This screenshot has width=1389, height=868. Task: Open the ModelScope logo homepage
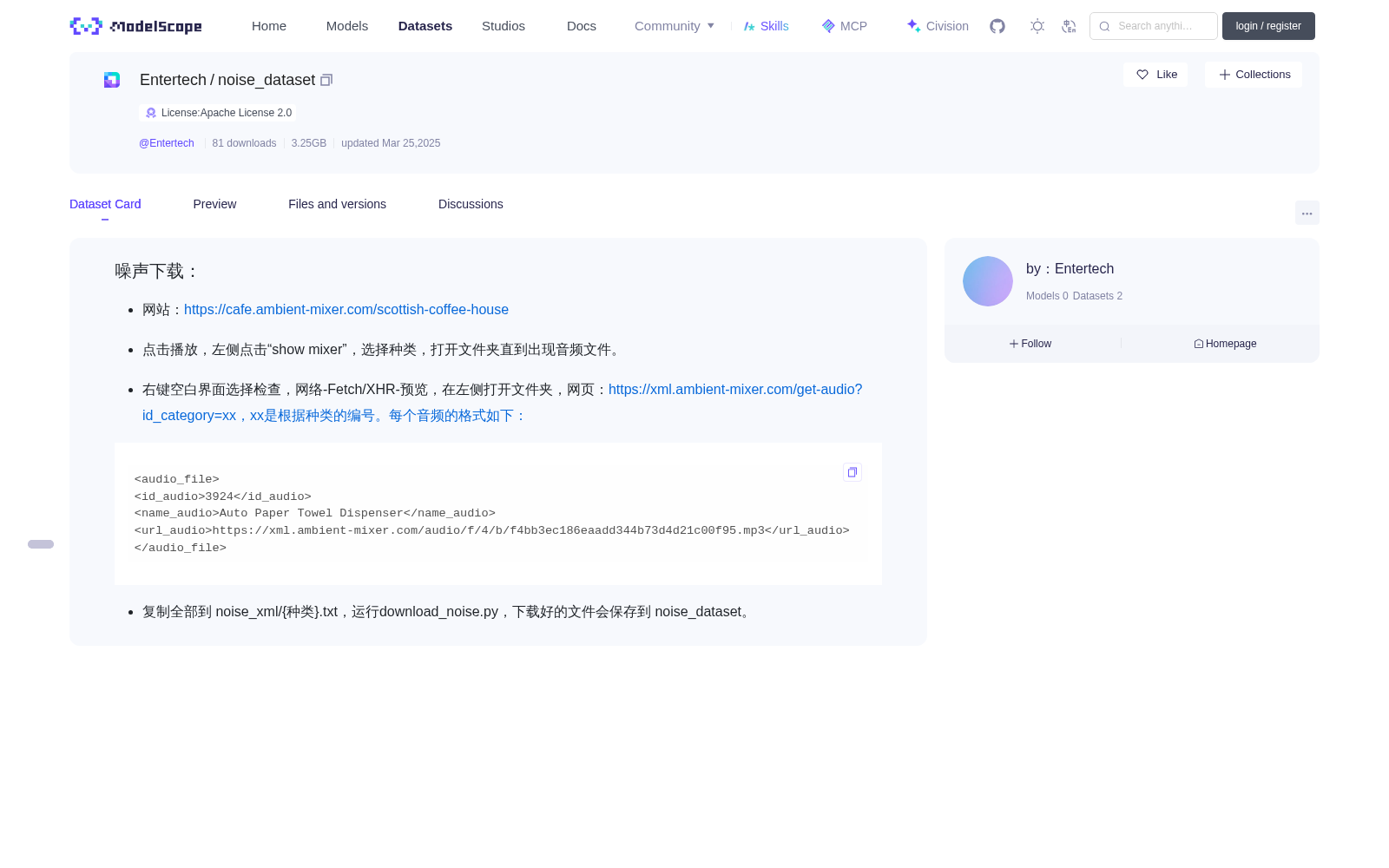[x=136, y=26]
